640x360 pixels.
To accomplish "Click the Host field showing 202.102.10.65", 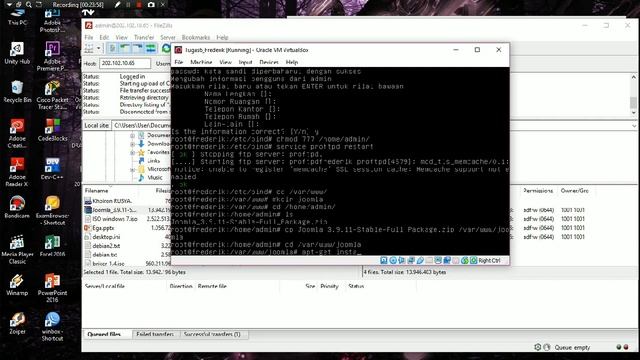I will [x=125, y=63].
